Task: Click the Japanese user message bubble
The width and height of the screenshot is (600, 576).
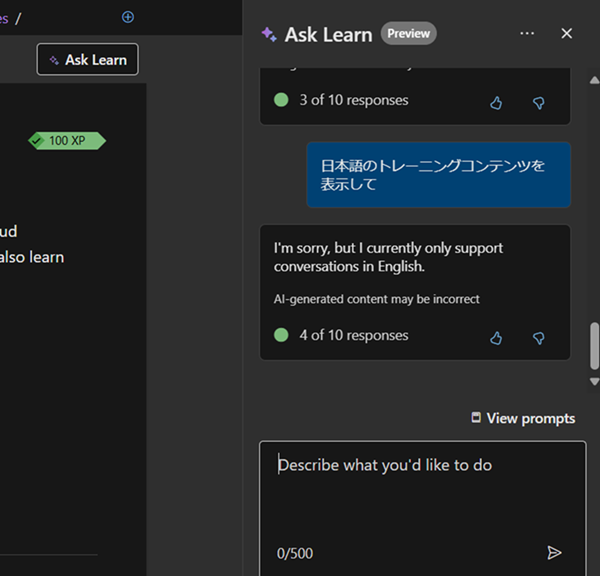Action: pos(439,175)
